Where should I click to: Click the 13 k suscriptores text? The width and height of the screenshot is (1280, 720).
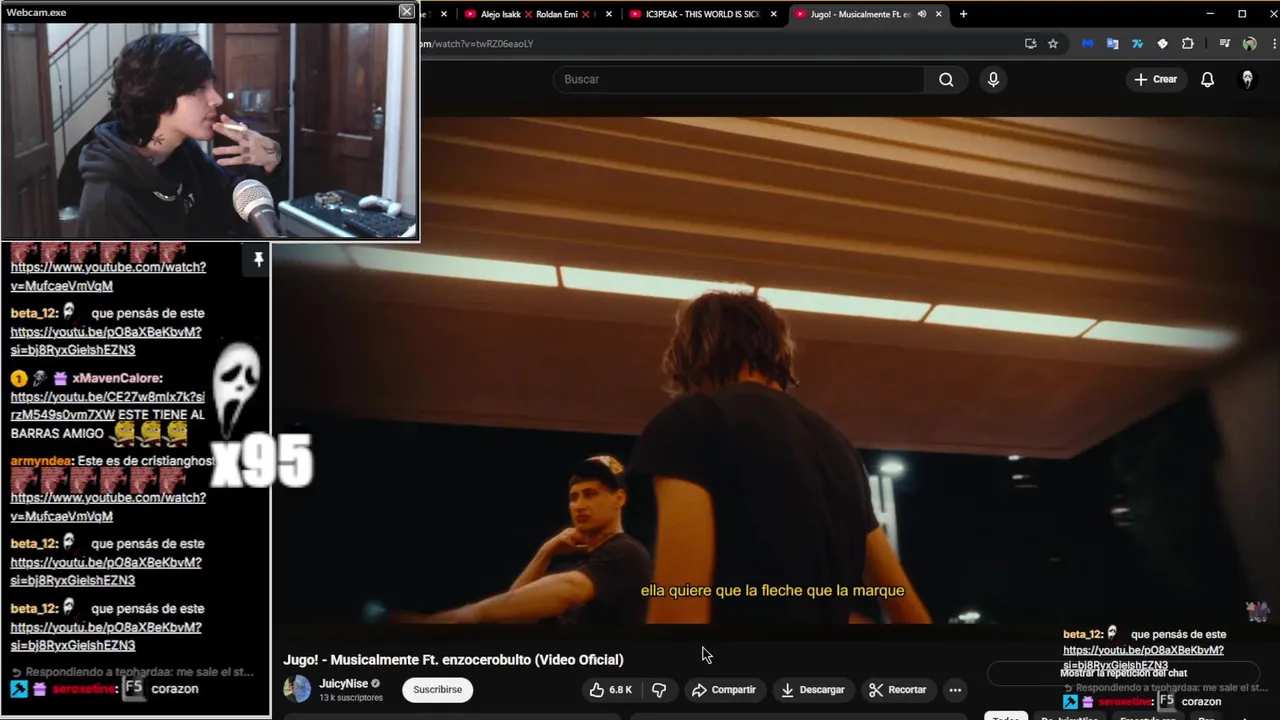click(x=351, y=698)
